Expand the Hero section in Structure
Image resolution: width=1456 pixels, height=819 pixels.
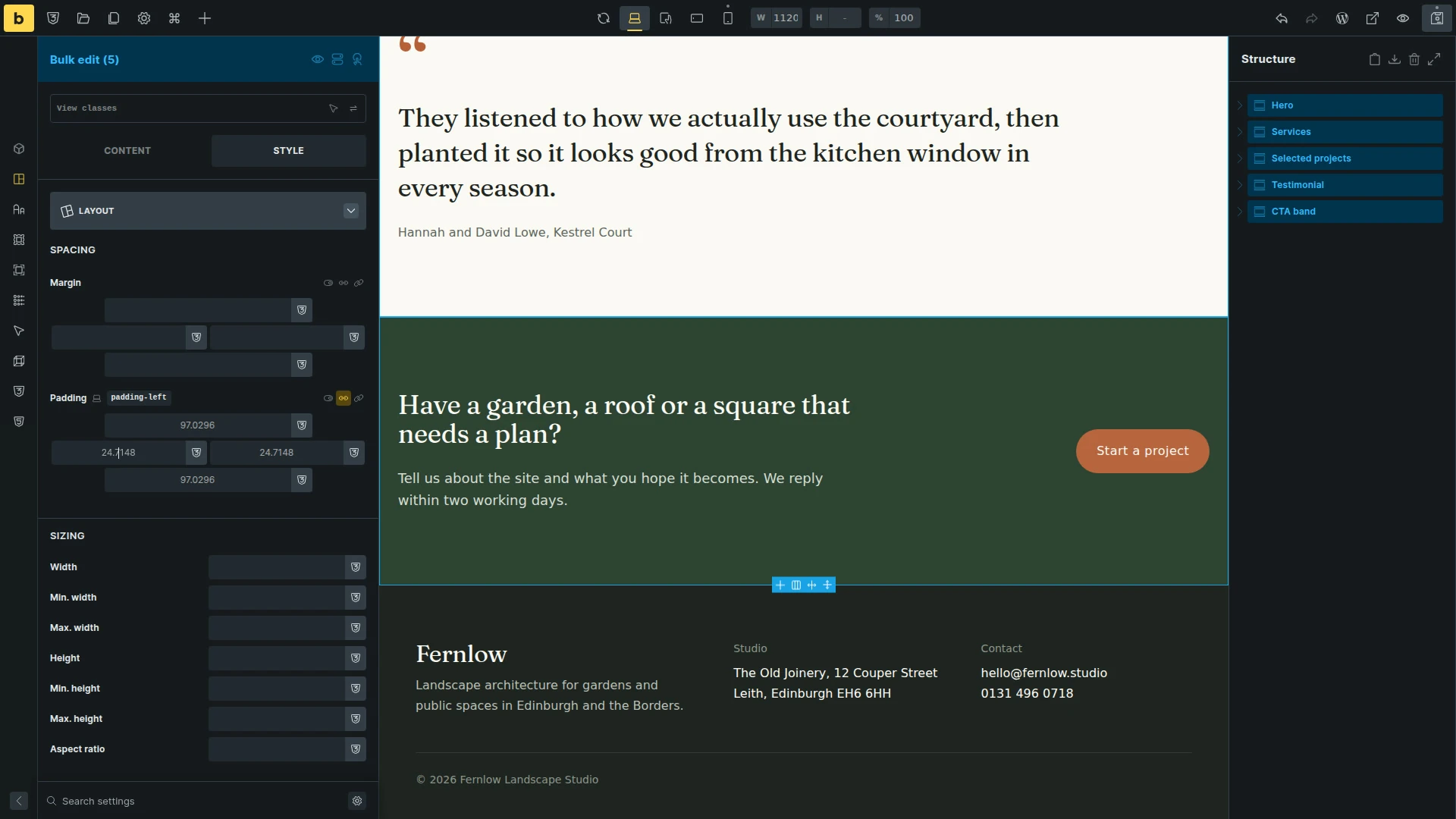coord(1240,105)
